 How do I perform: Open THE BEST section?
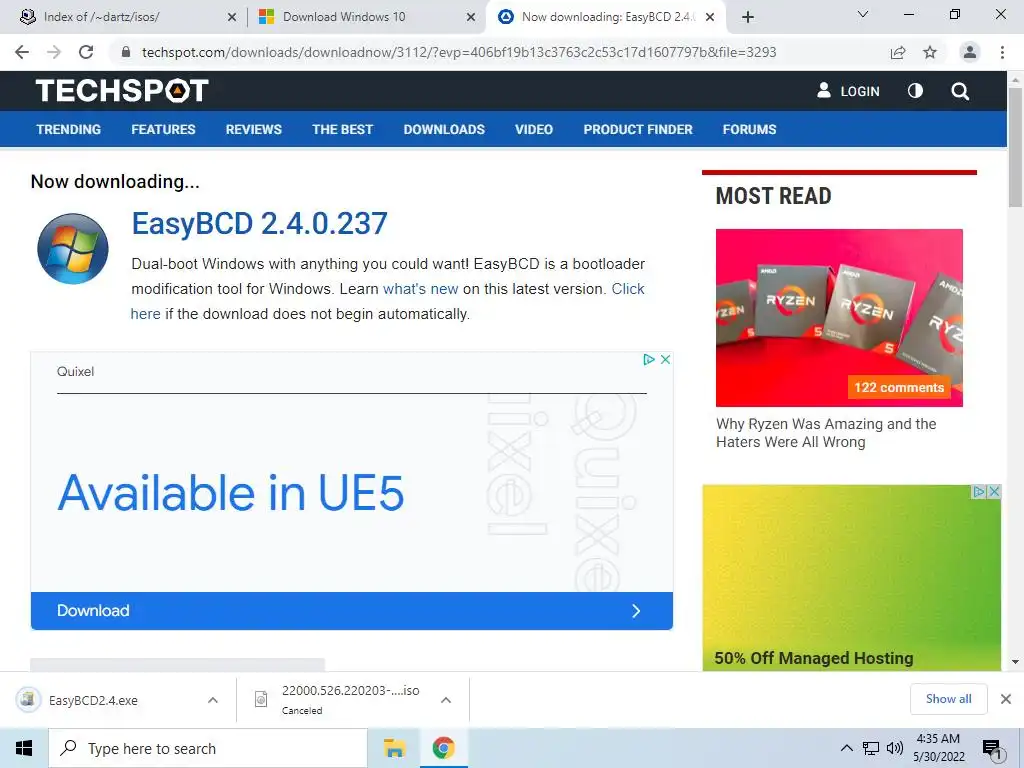(x=342, y=129)
